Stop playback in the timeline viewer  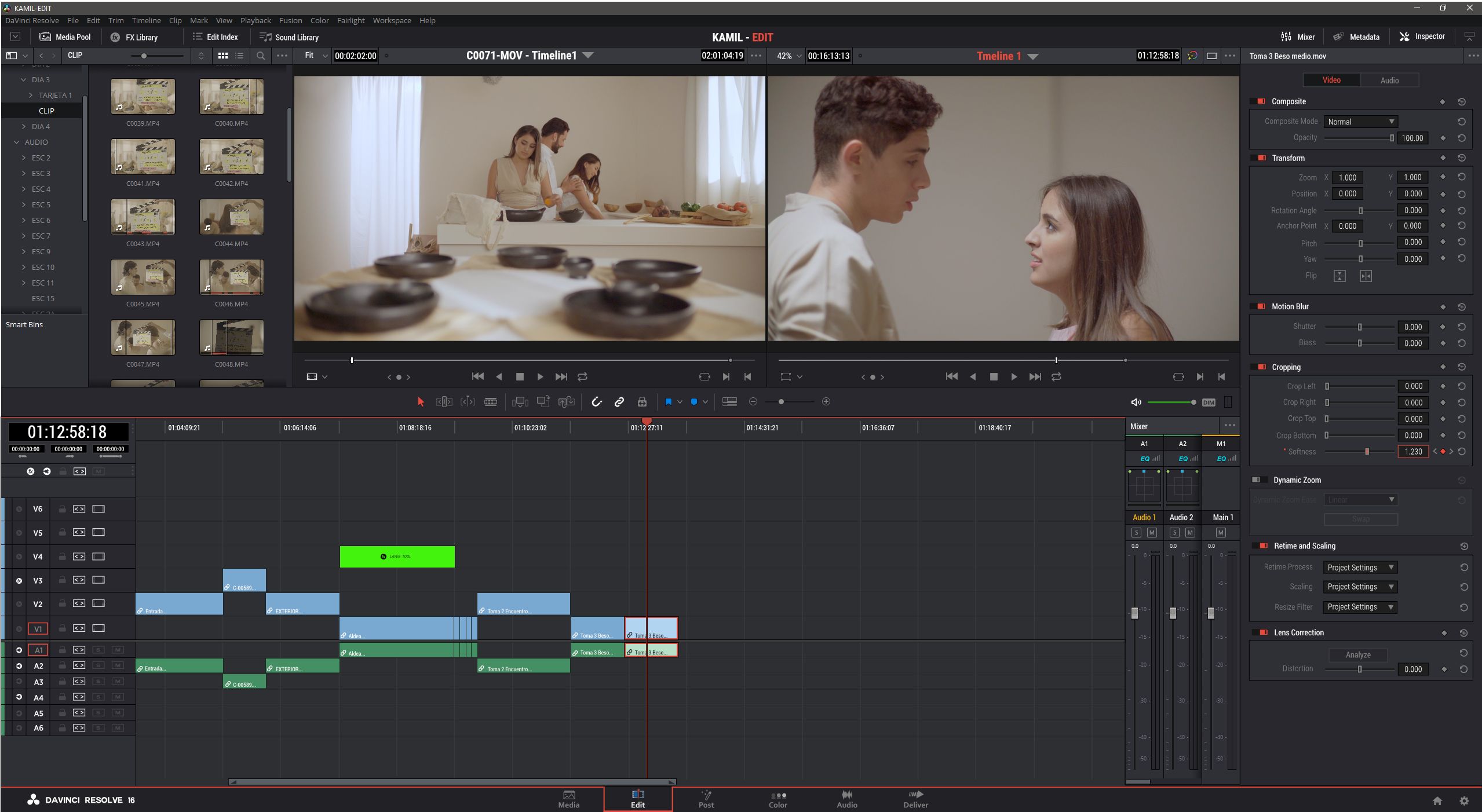[x=994, y=376]
